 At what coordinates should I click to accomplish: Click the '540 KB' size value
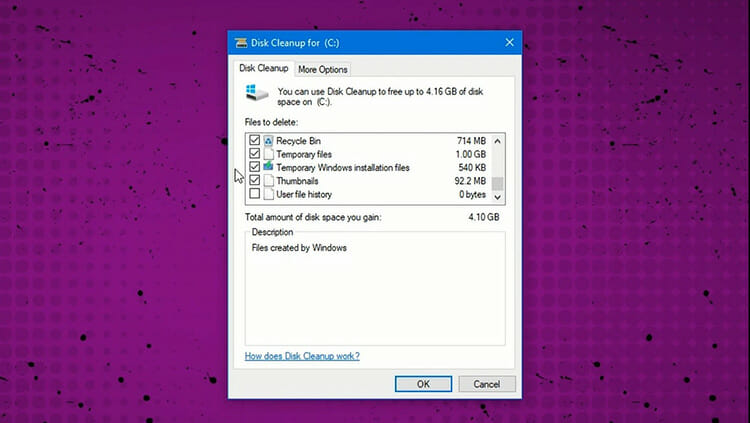click(472, 167)
